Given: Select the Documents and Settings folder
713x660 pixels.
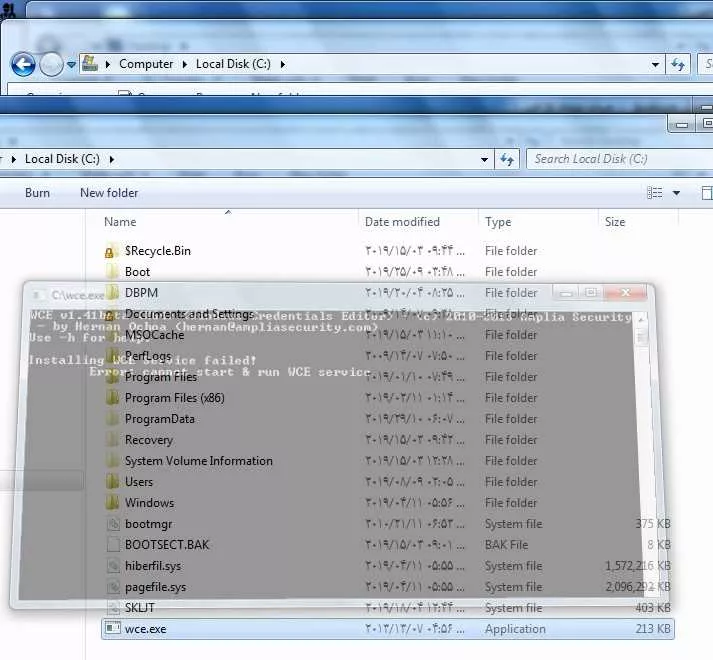Looking at the screenshot, I should click(189, 314).
